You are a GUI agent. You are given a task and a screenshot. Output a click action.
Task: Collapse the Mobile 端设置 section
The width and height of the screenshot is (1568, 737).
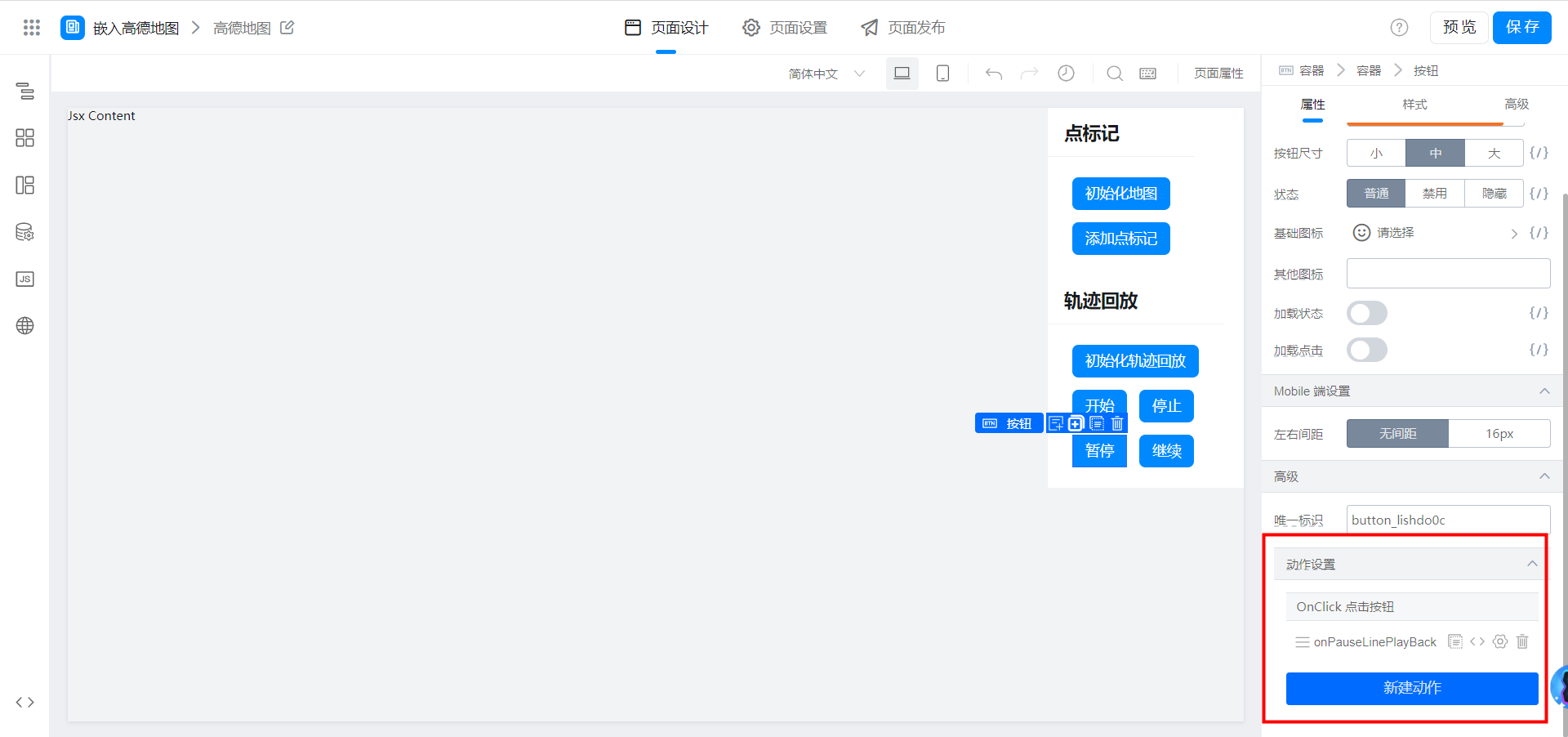click(x=1544, y=391)
